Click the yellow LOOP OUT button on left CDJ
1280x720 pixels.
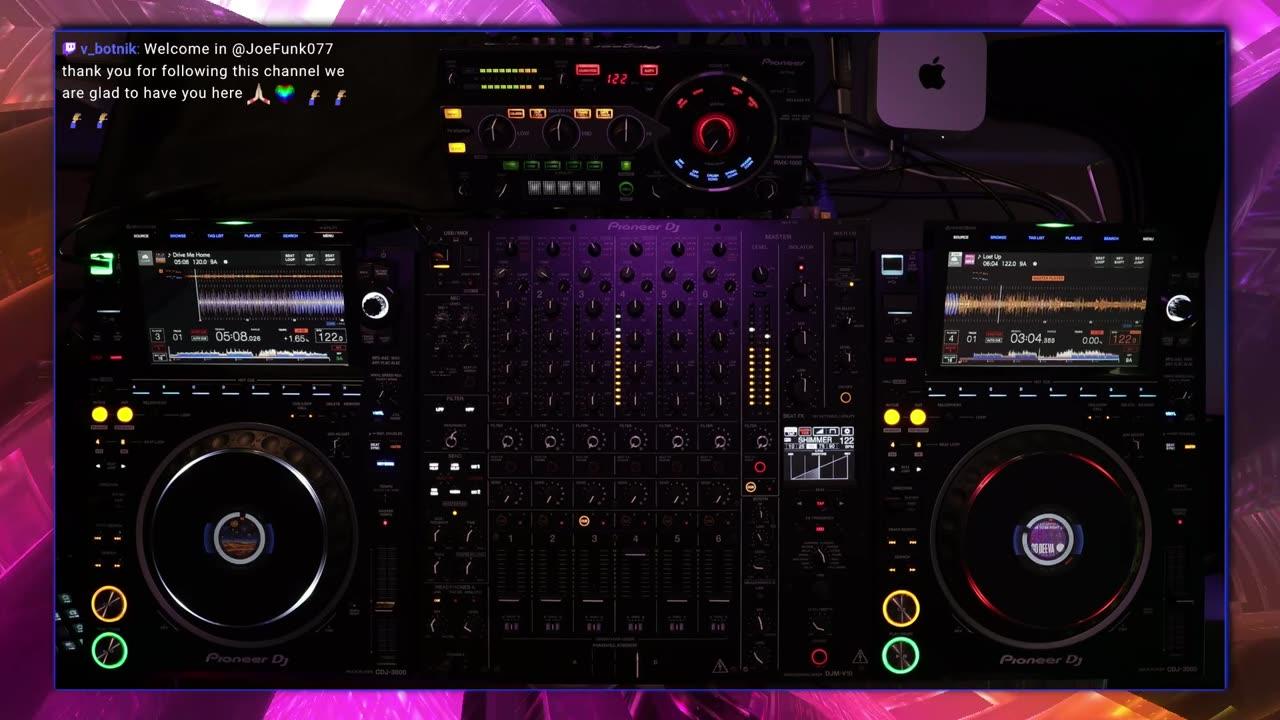click(x=125, y=415)
